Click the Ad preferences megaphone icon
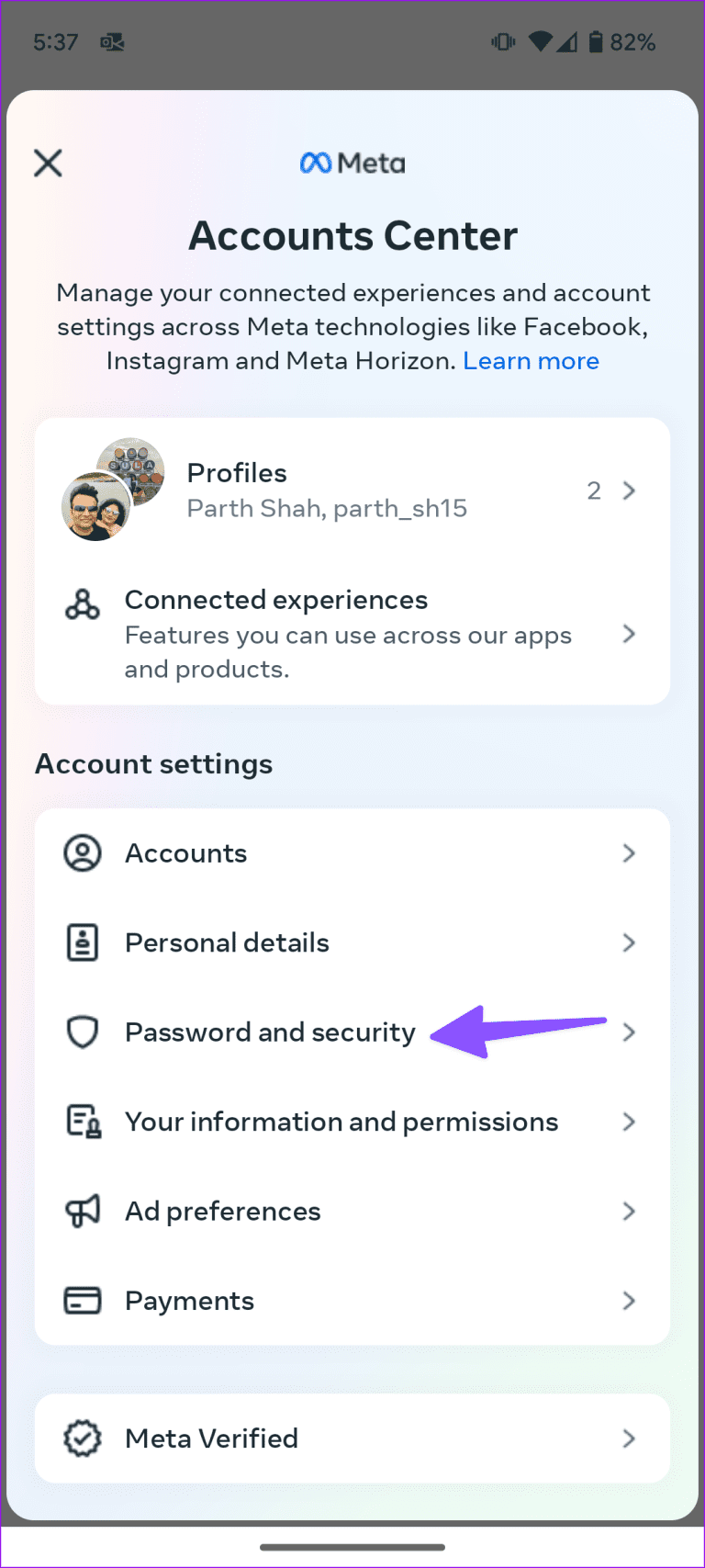The height and width of the screenshot is (1568, 705). (x=83, y=1211)
